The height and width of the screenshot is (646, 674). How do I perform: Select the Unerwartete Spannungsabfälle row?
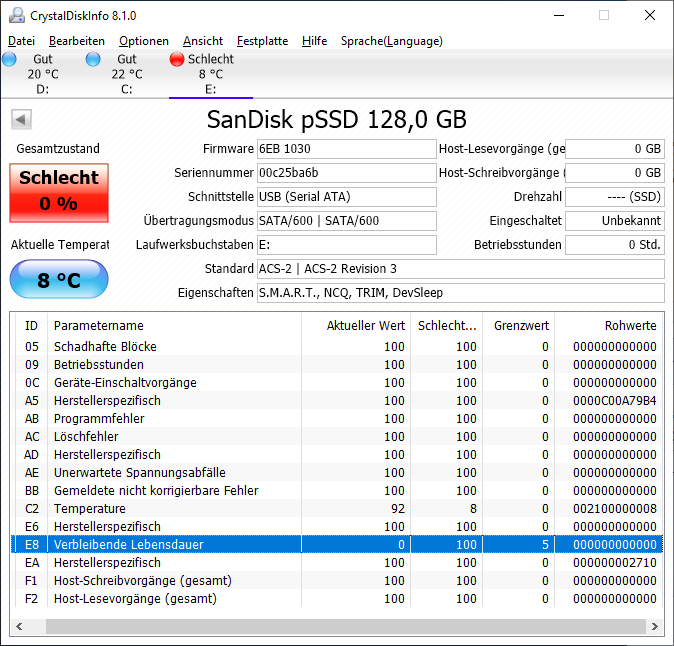pyautogui.click(x=337, y=473)
